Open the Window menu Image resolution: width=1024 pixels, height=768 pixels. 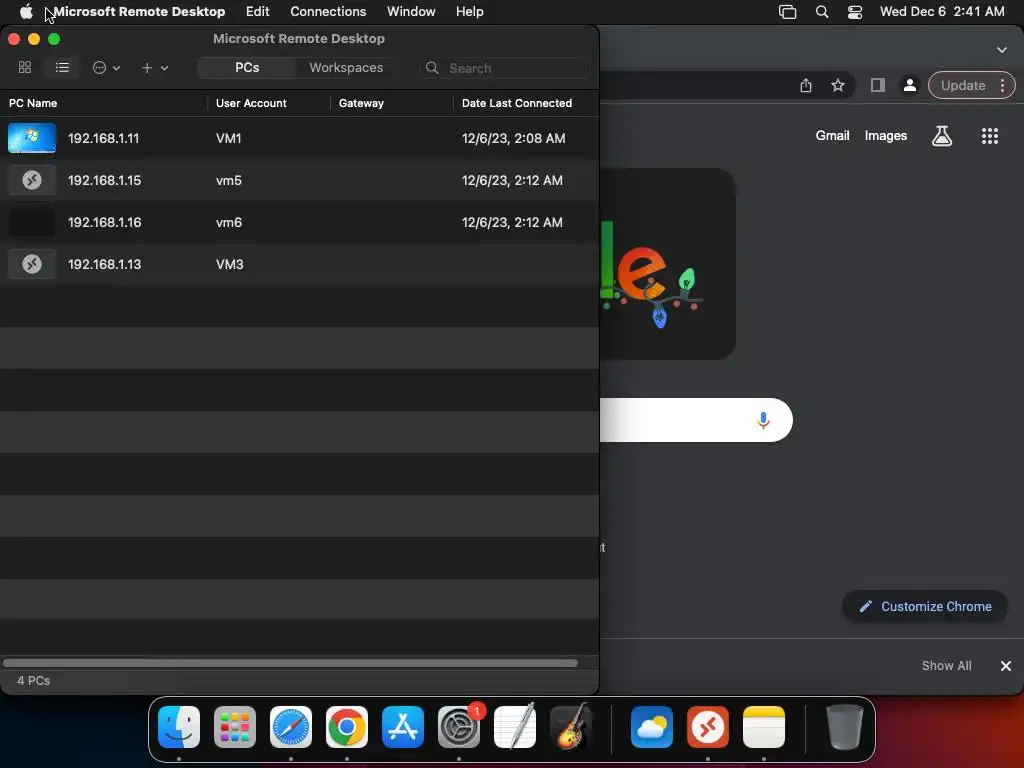point(411,11)
